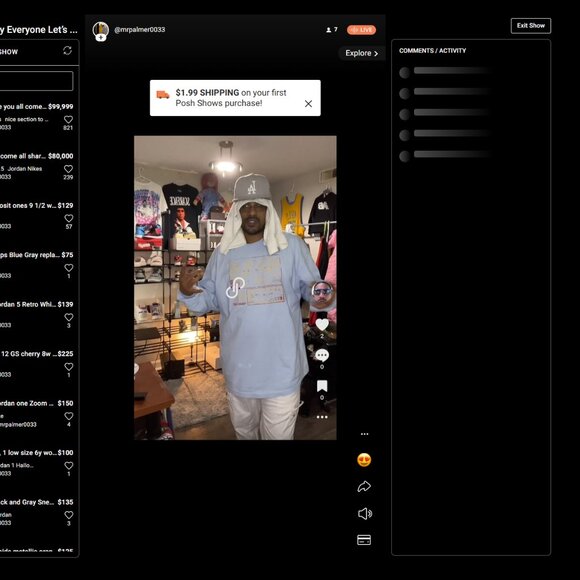Like the $100 low size 6y heart

[68, 466]
